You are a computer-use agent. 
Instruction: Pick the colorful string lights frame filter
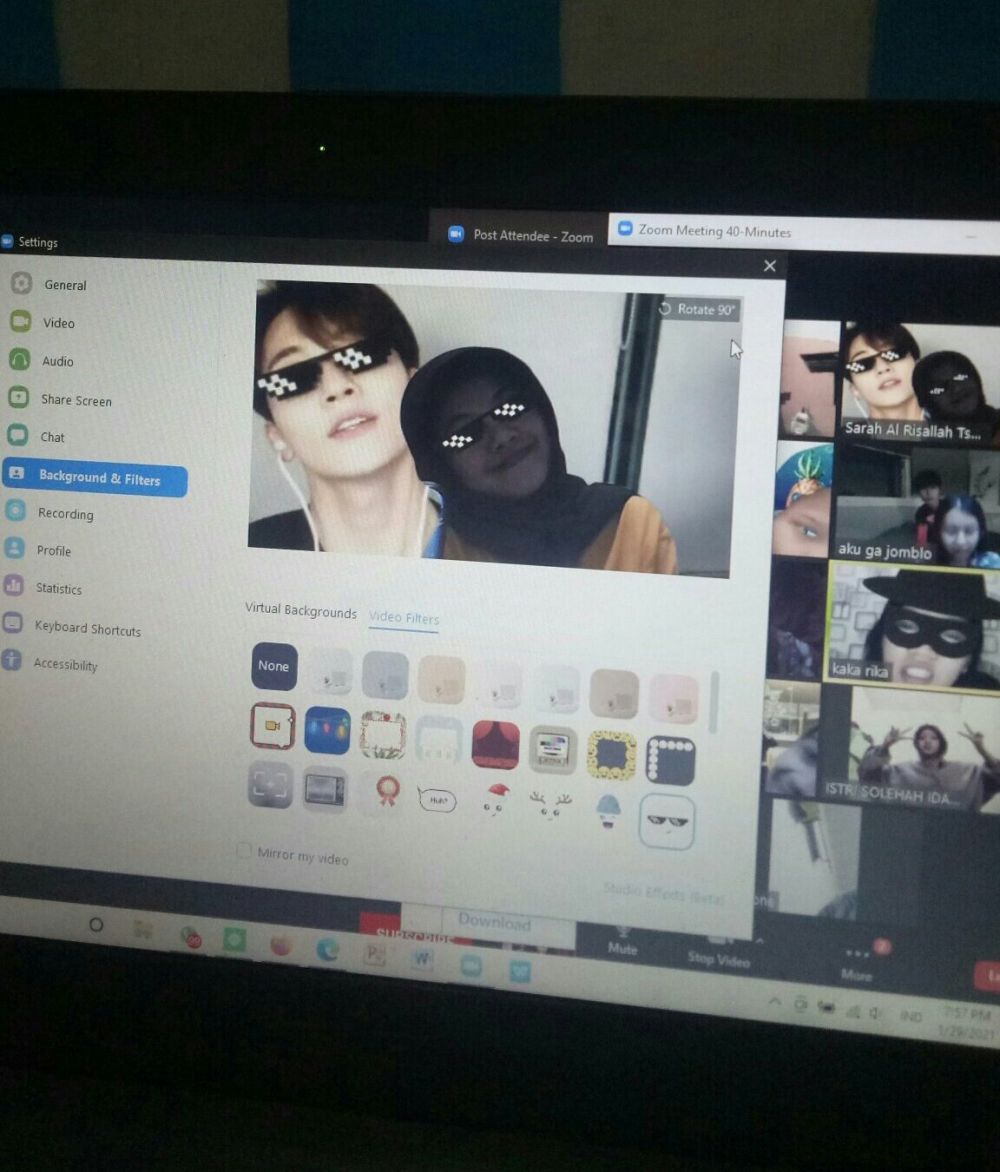point(327,730)
